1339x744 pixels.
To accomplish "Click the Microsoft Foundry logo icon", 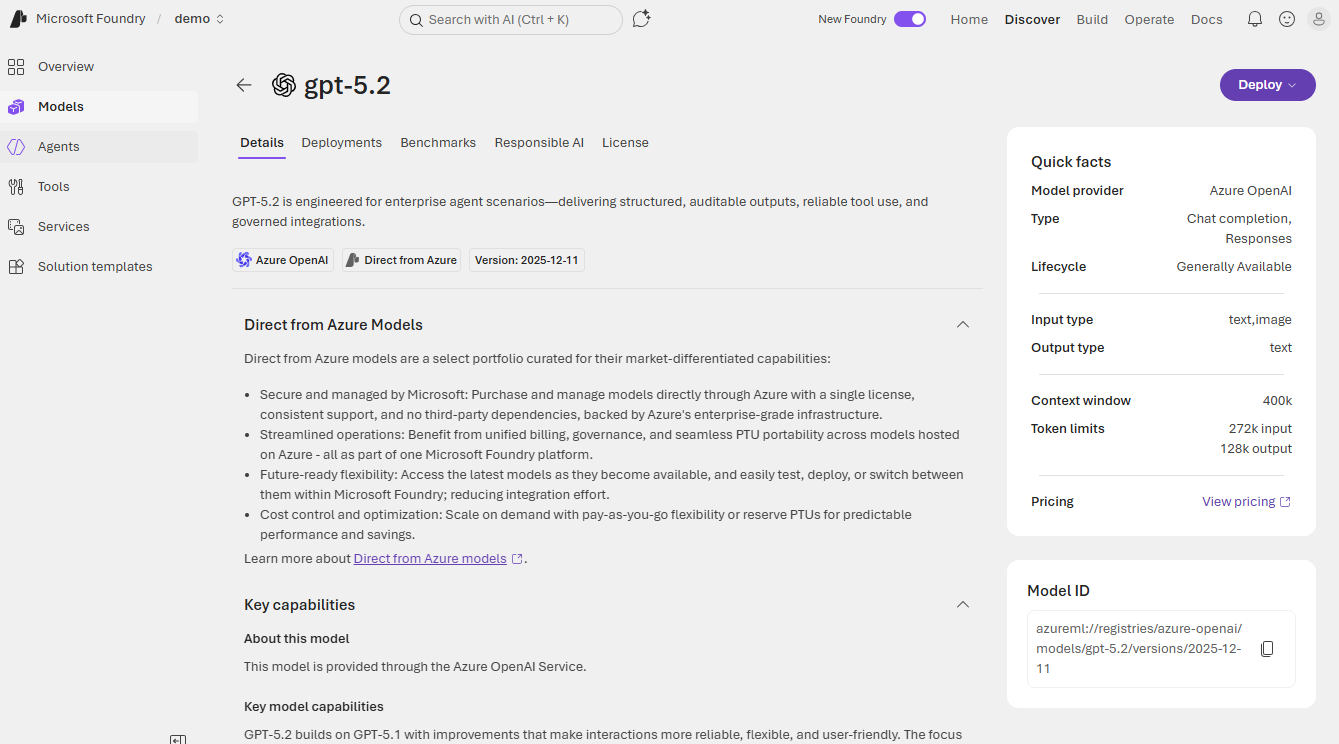I will point(18,19).
